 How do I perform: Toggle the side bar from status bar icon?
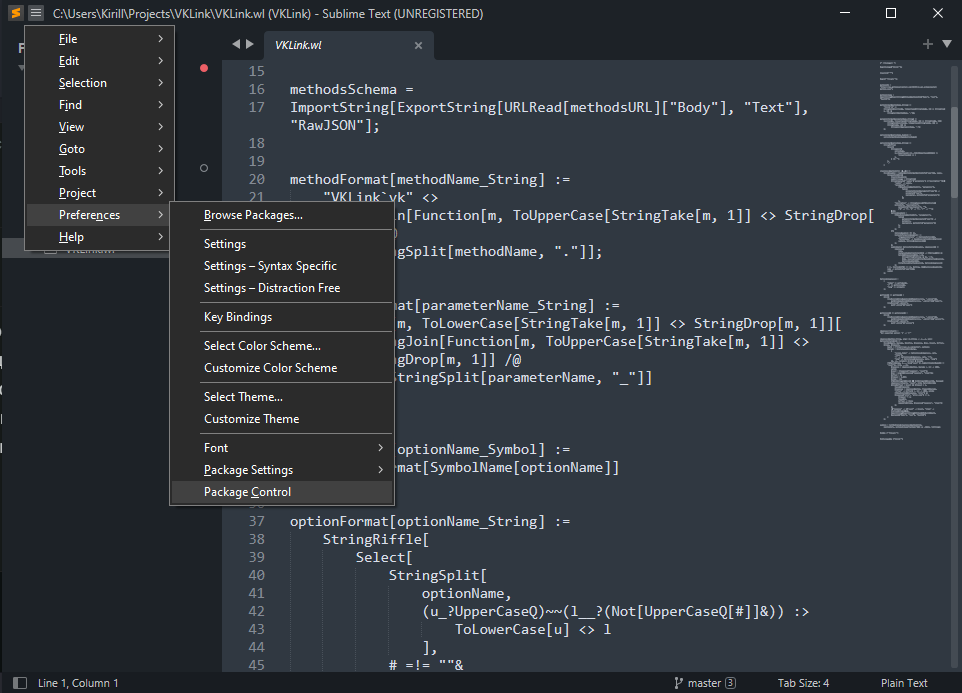point(20,683)
